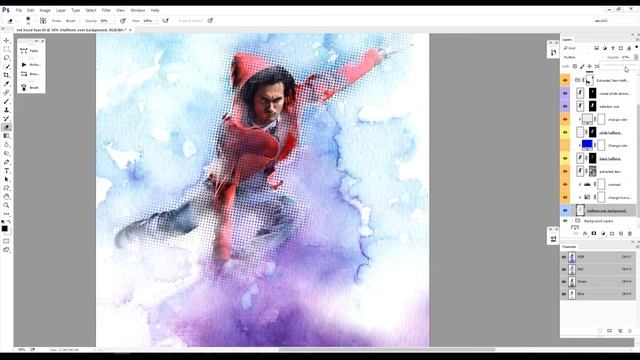Image resolution: width=640 pixels, height=360 pixels.
Task: Collapse the Extracted Item group
Action: pyautogui.click(x=573, y=80)
